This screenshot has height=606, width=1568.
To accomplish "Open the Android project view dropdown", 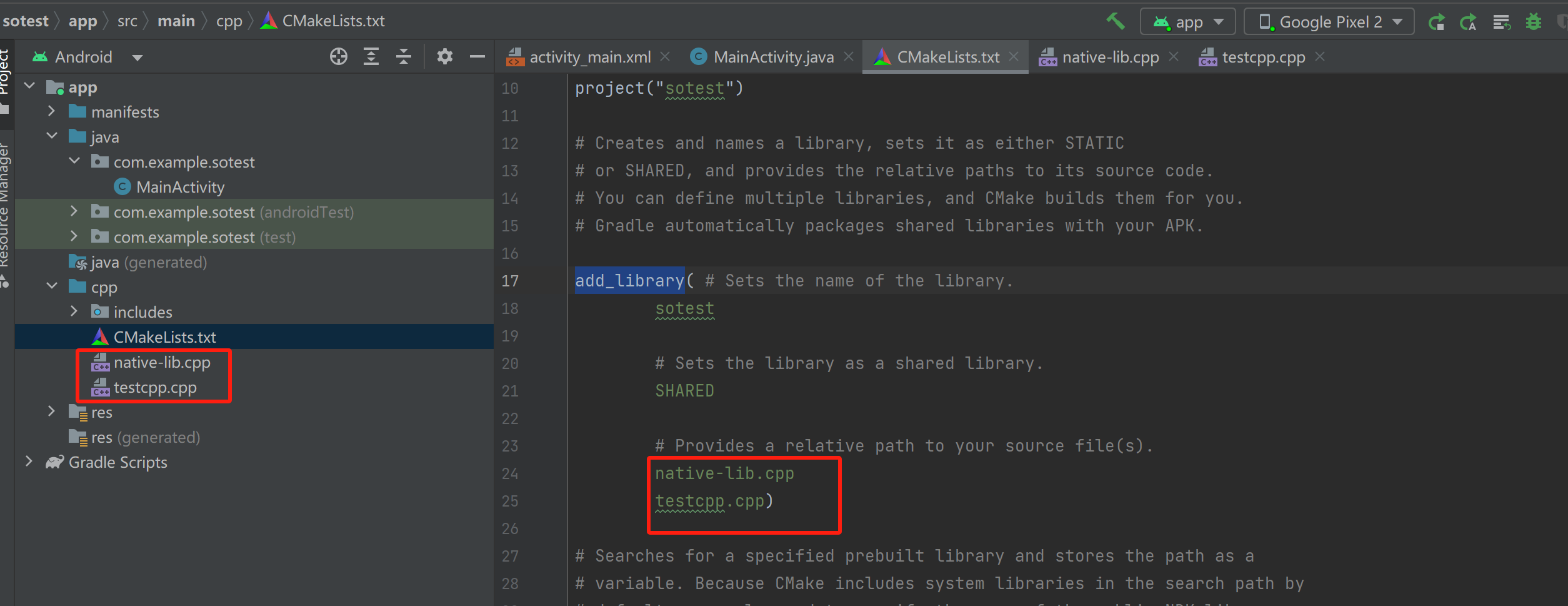I will click(x=88, y=57).
